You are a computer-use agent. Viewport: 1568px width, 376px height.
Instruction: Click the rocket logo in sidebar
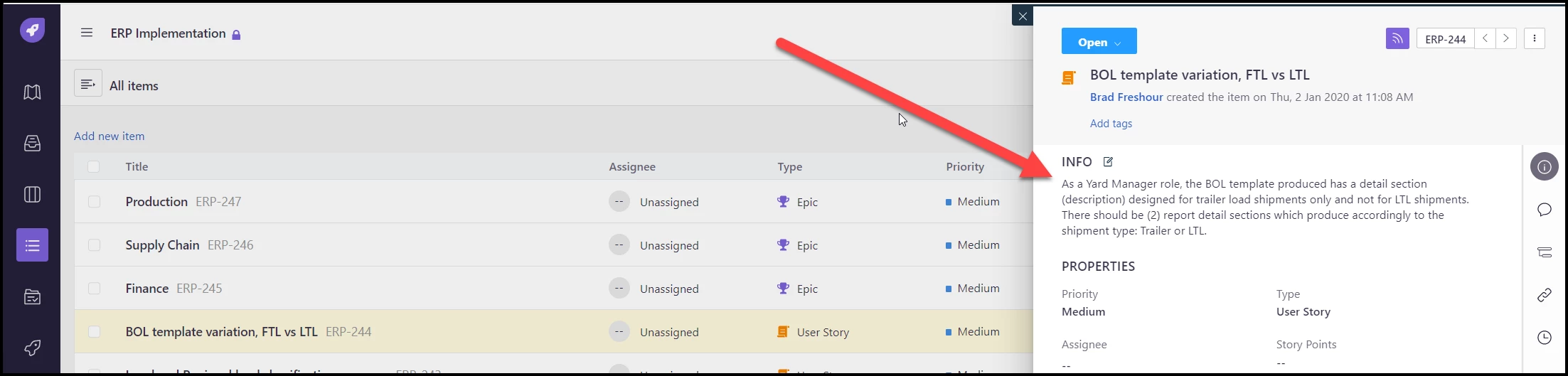coord(32,30)
